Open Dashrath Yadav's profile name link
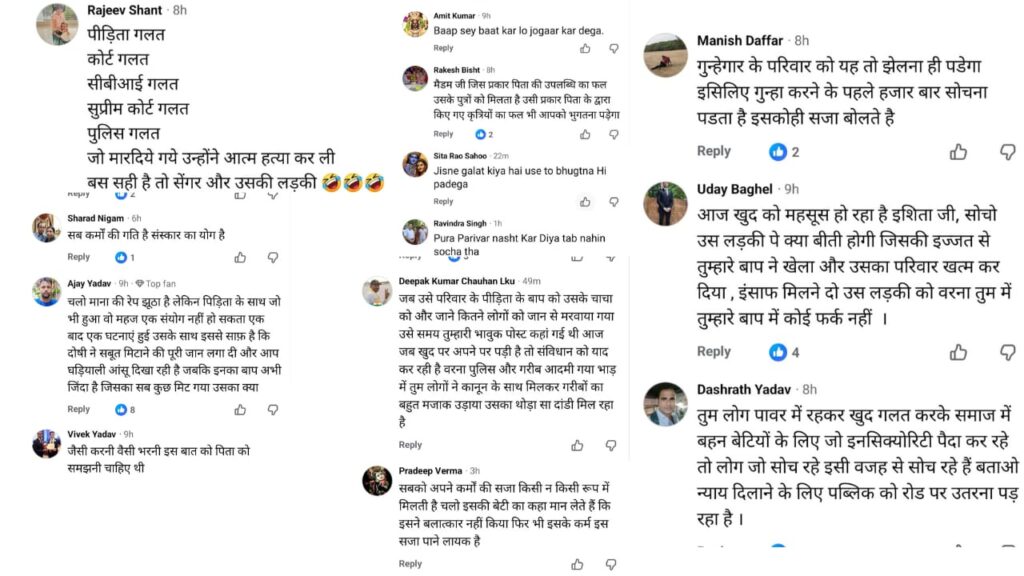Image resolution: width=1024 pixels, height=576 pixels. coord(745,389)
